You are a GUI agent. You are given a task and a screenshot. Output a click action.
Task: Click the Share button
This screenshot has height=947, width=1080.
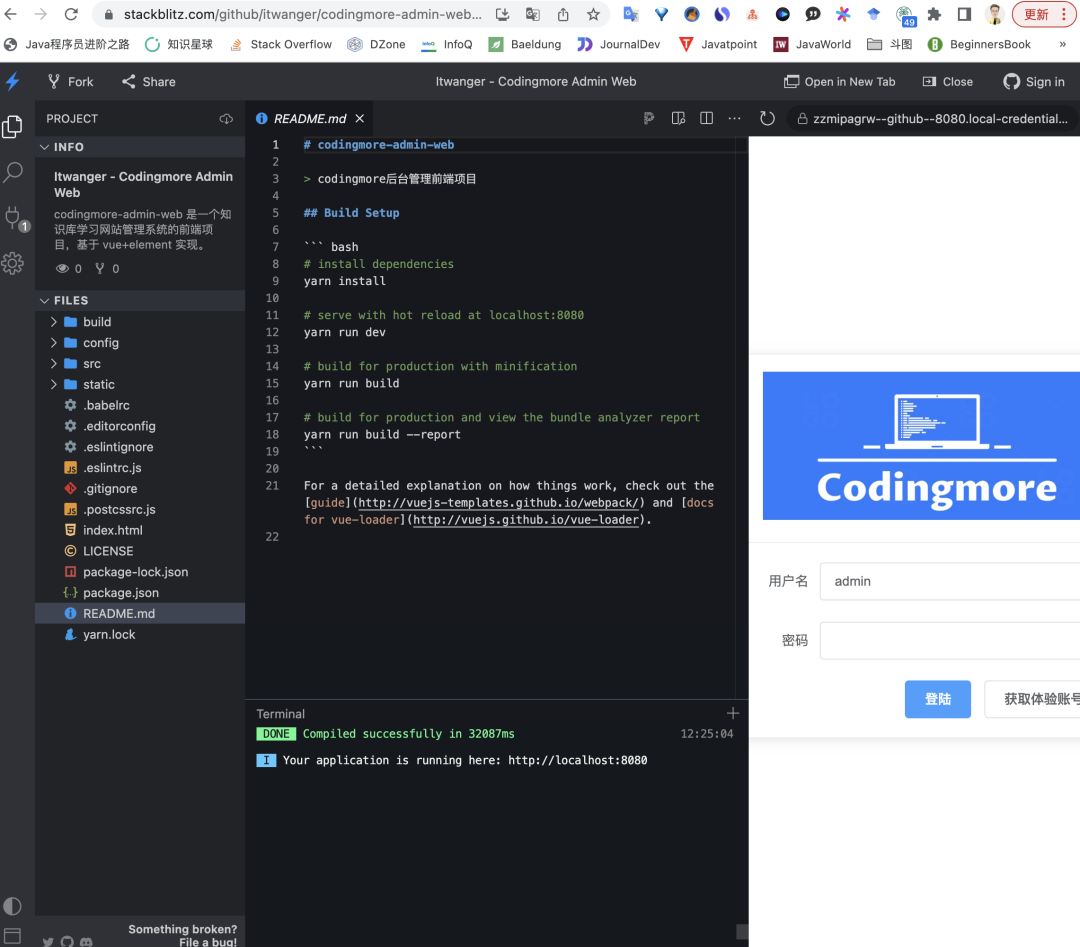(x=149, y=81)
